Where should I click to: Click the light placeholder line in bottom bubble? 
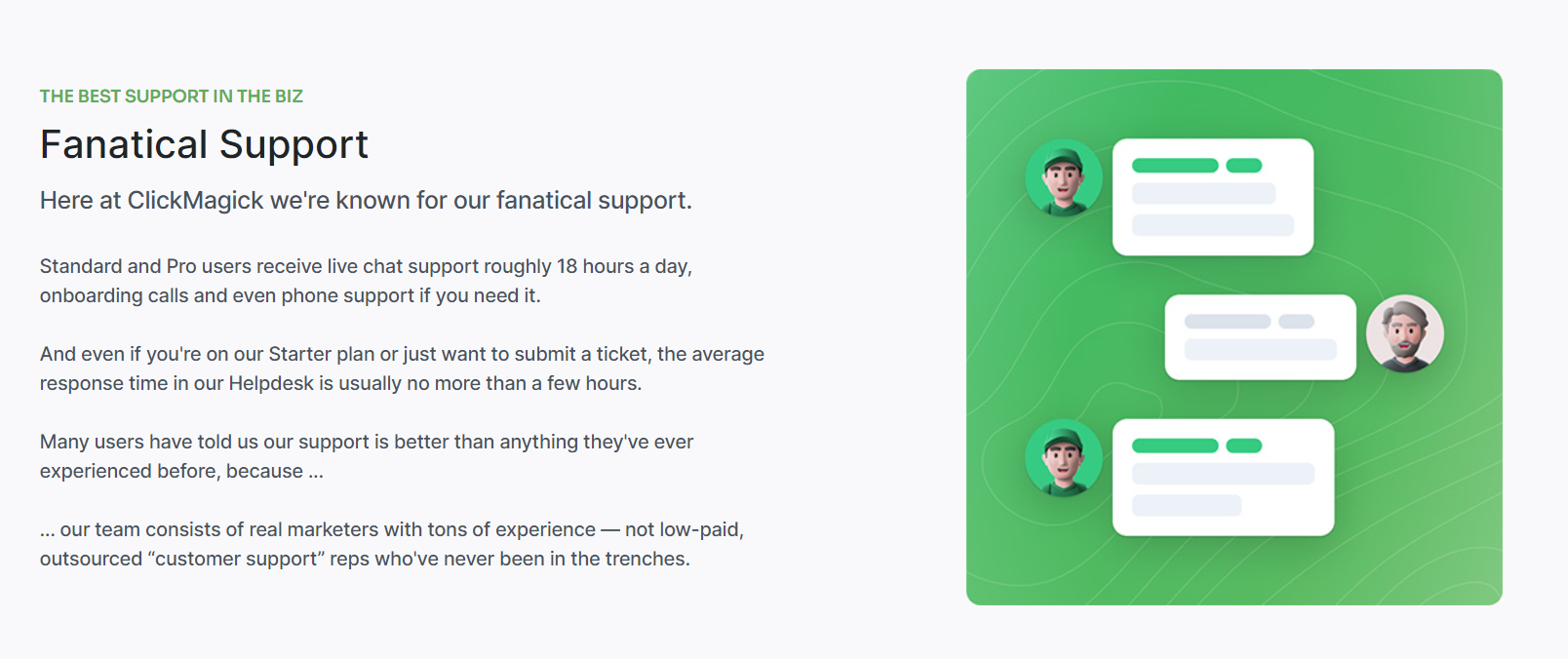(1223, 474)
